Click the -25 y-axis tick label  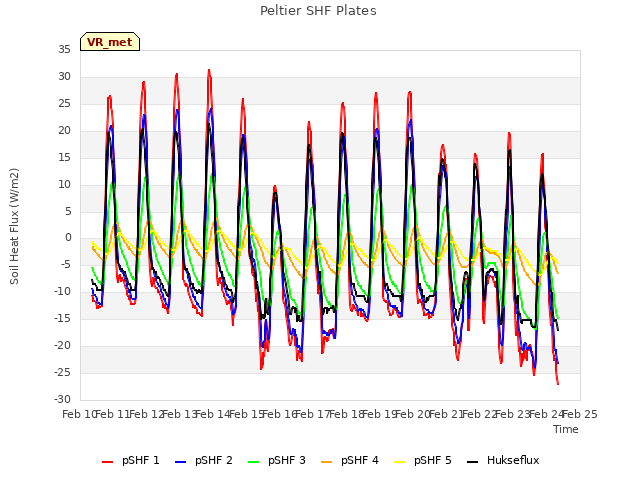(x=62, y=372)
